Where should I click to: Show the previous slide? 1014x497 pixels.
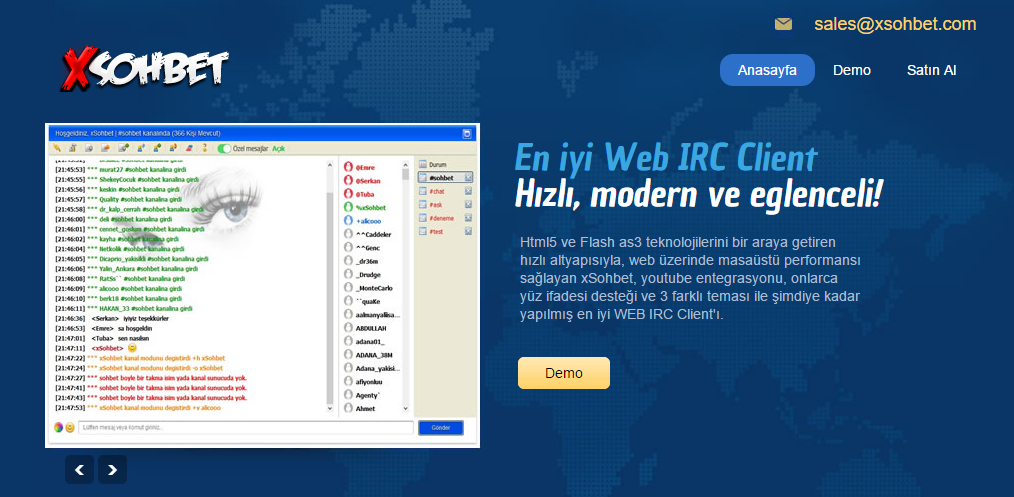(80, 470)
